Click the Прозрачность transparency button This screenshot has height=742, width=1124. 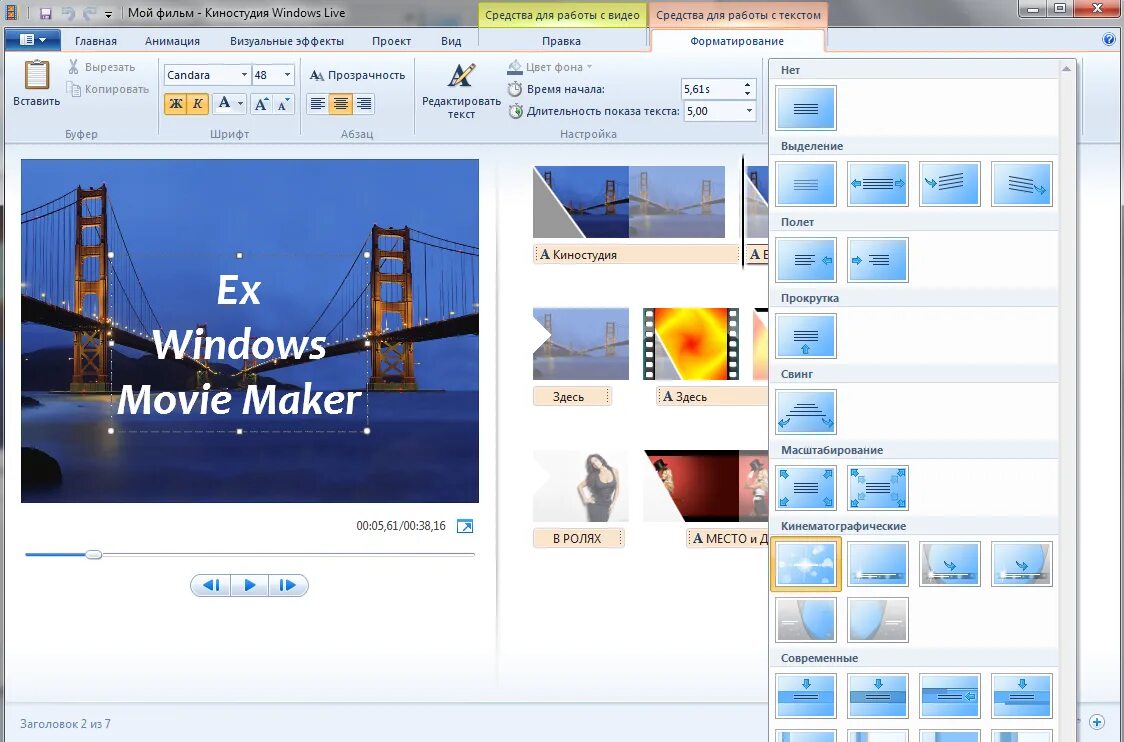pos(358,75)
